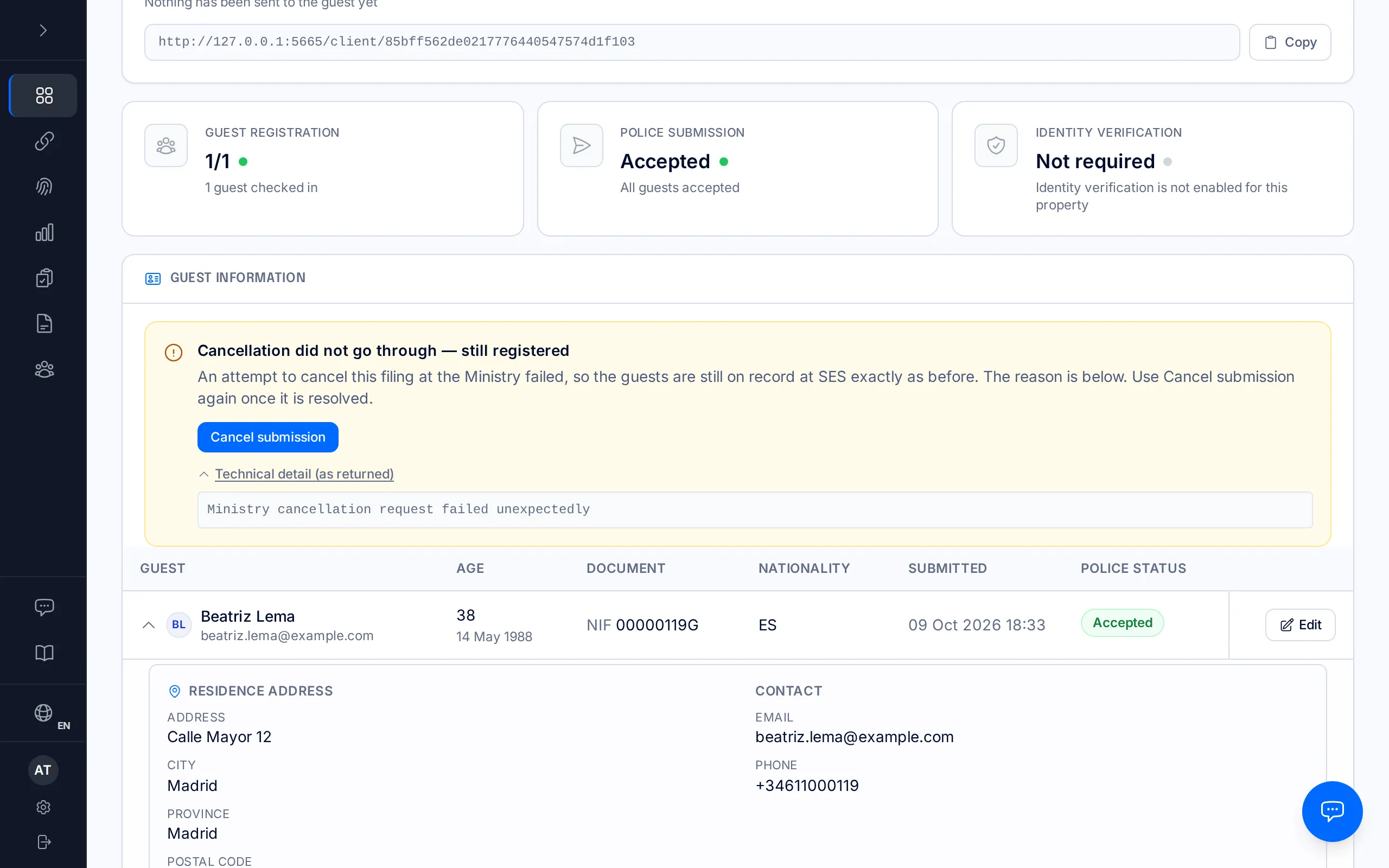This screenshot has width=1389, height=868.
Task: Open the AT user avatar
Action: [43, 770]
